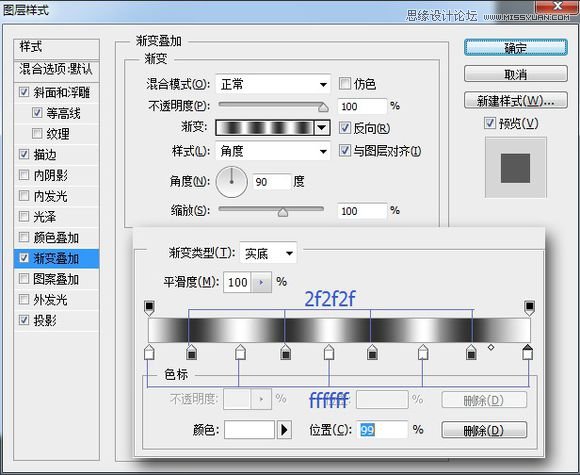Select the fourth dark color stop
580x475 pixels.
(x=471, y=352)
